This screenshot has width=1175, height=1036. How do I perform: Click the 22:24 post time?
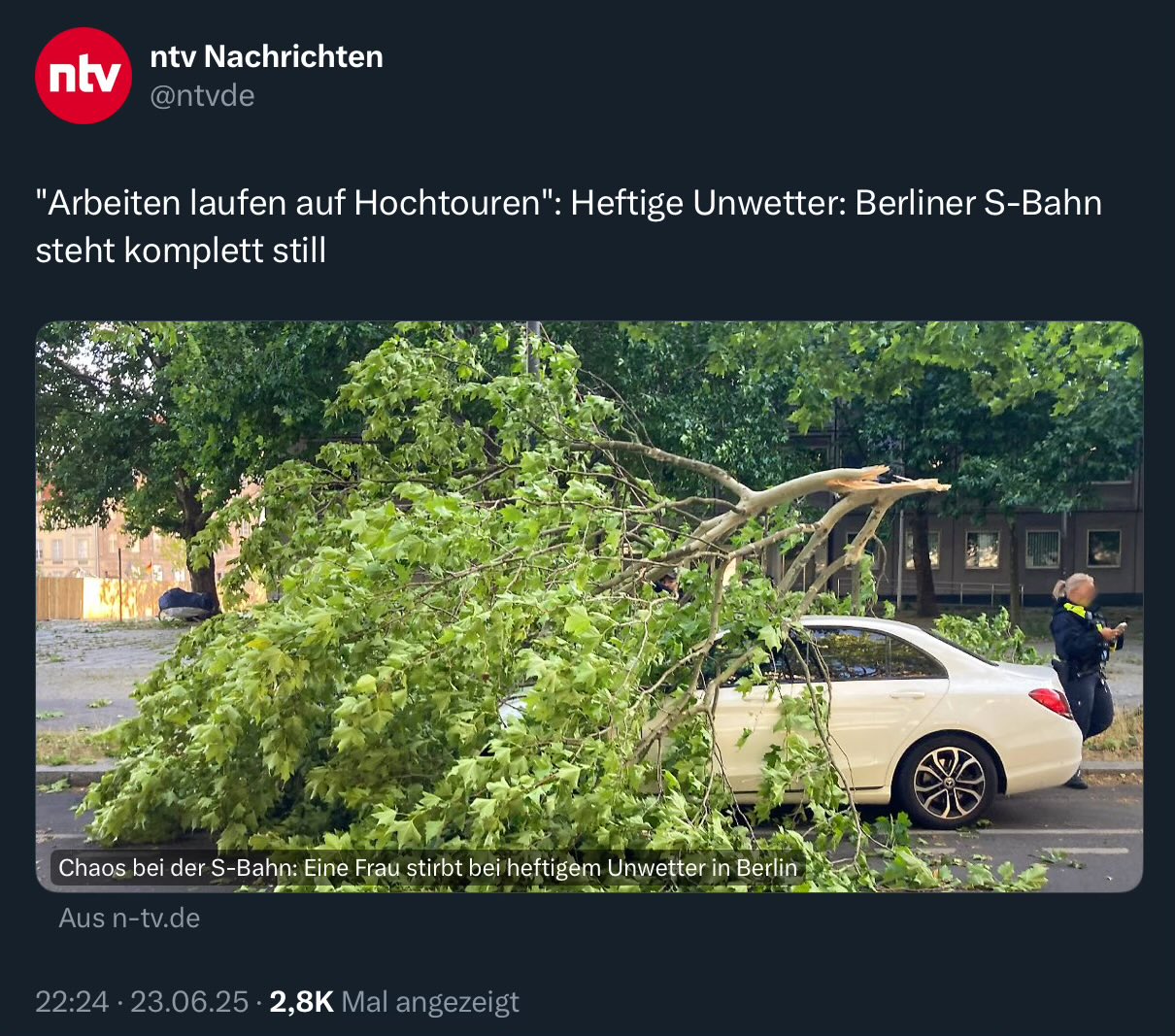coord(72,1001)
